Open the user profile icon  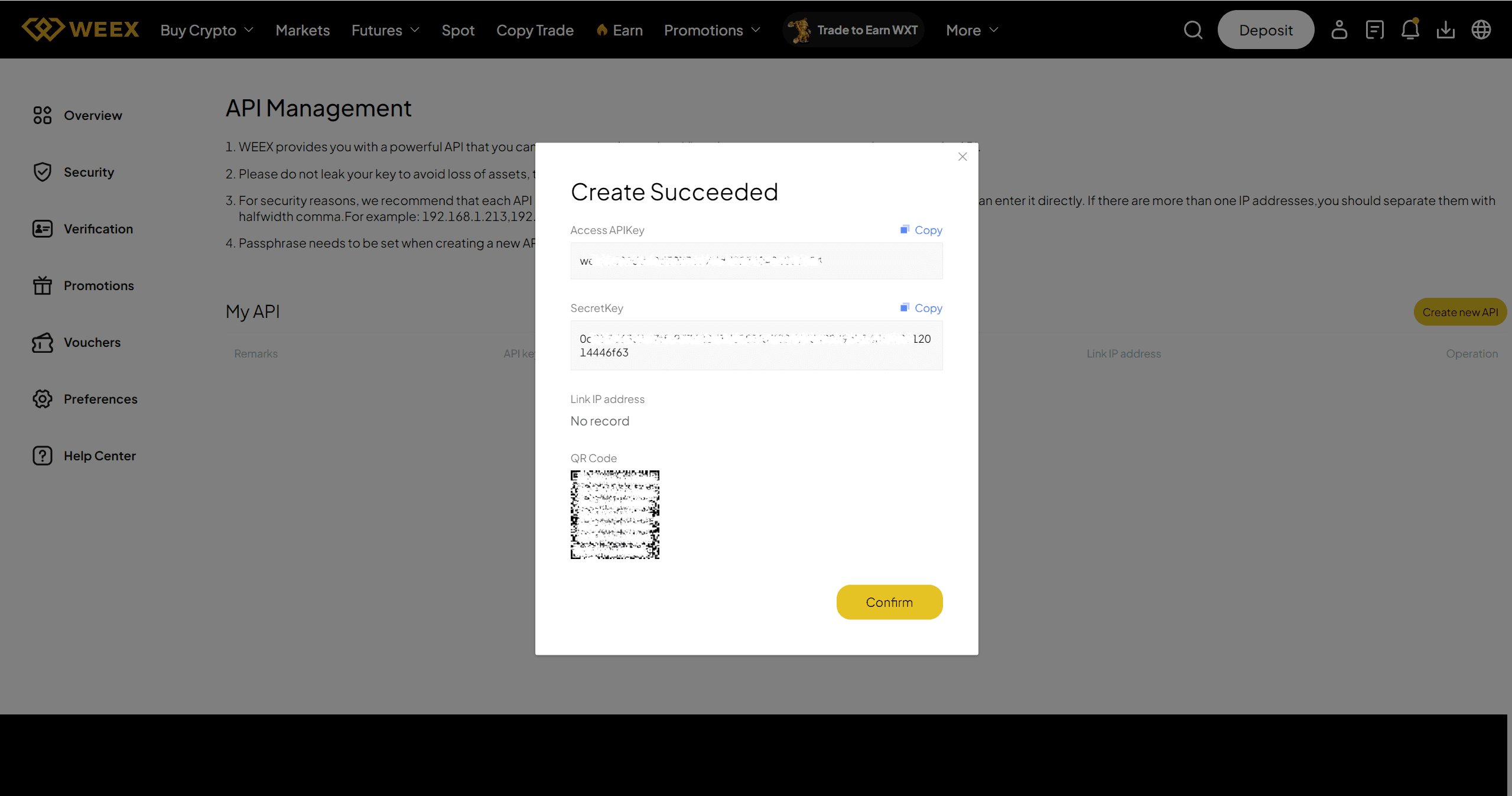coord(1339,30)
